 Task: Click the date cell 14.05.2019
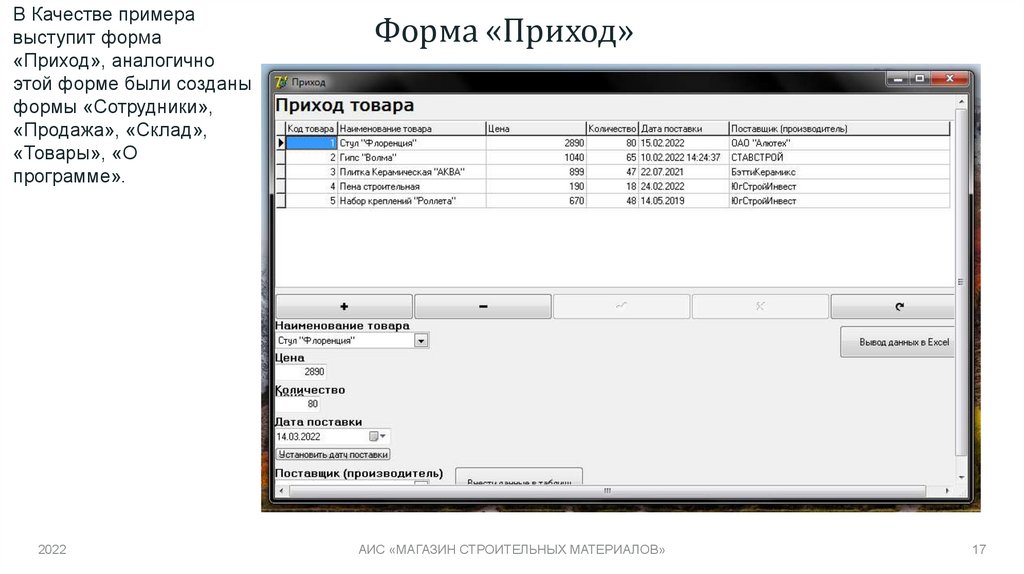[683, 200]
